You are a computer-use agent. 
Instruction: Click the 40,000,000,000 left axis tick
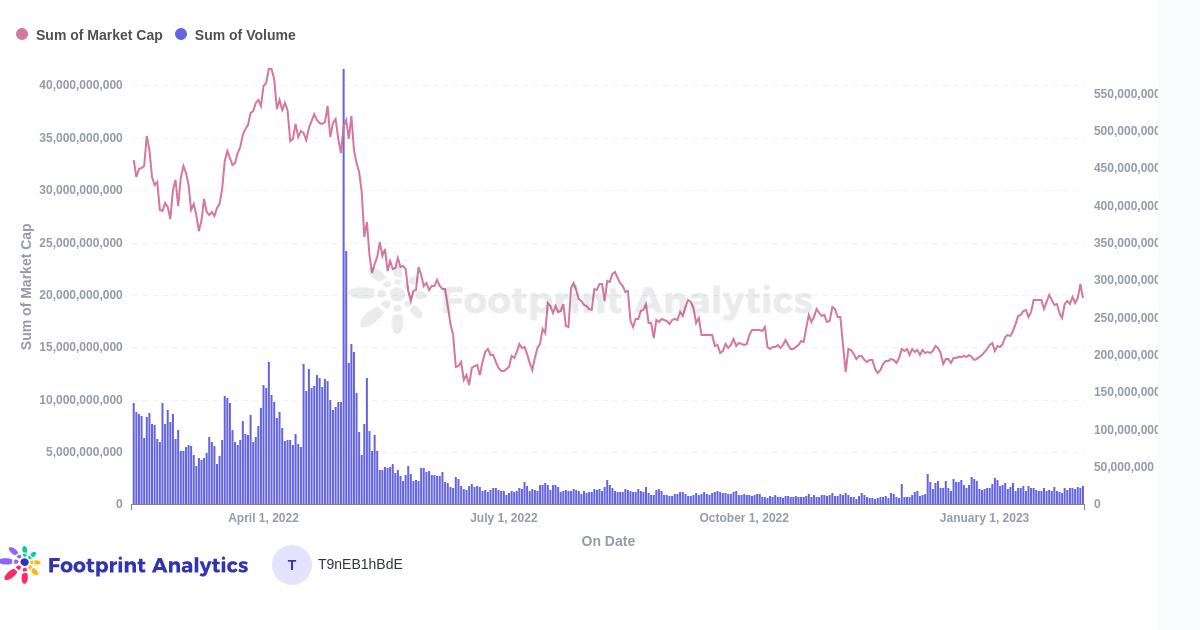pyautogui.click(x=81, y=85)
